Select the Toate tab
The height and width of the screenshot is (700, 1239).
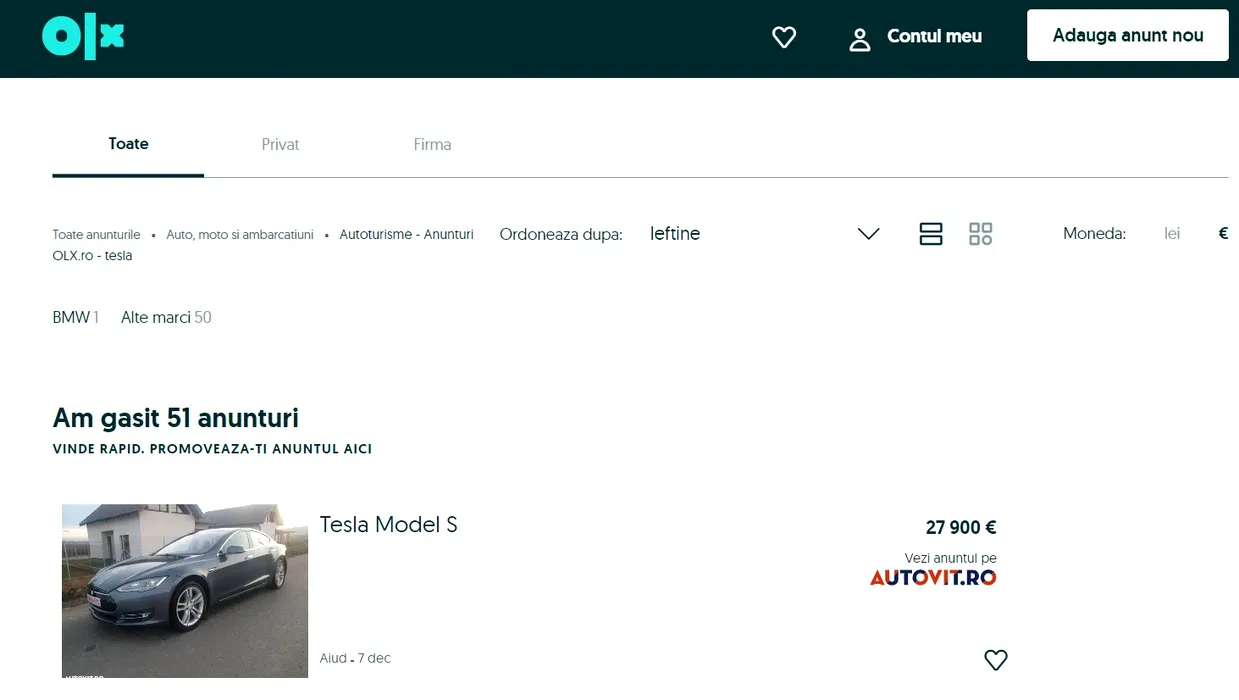point(128,144)
